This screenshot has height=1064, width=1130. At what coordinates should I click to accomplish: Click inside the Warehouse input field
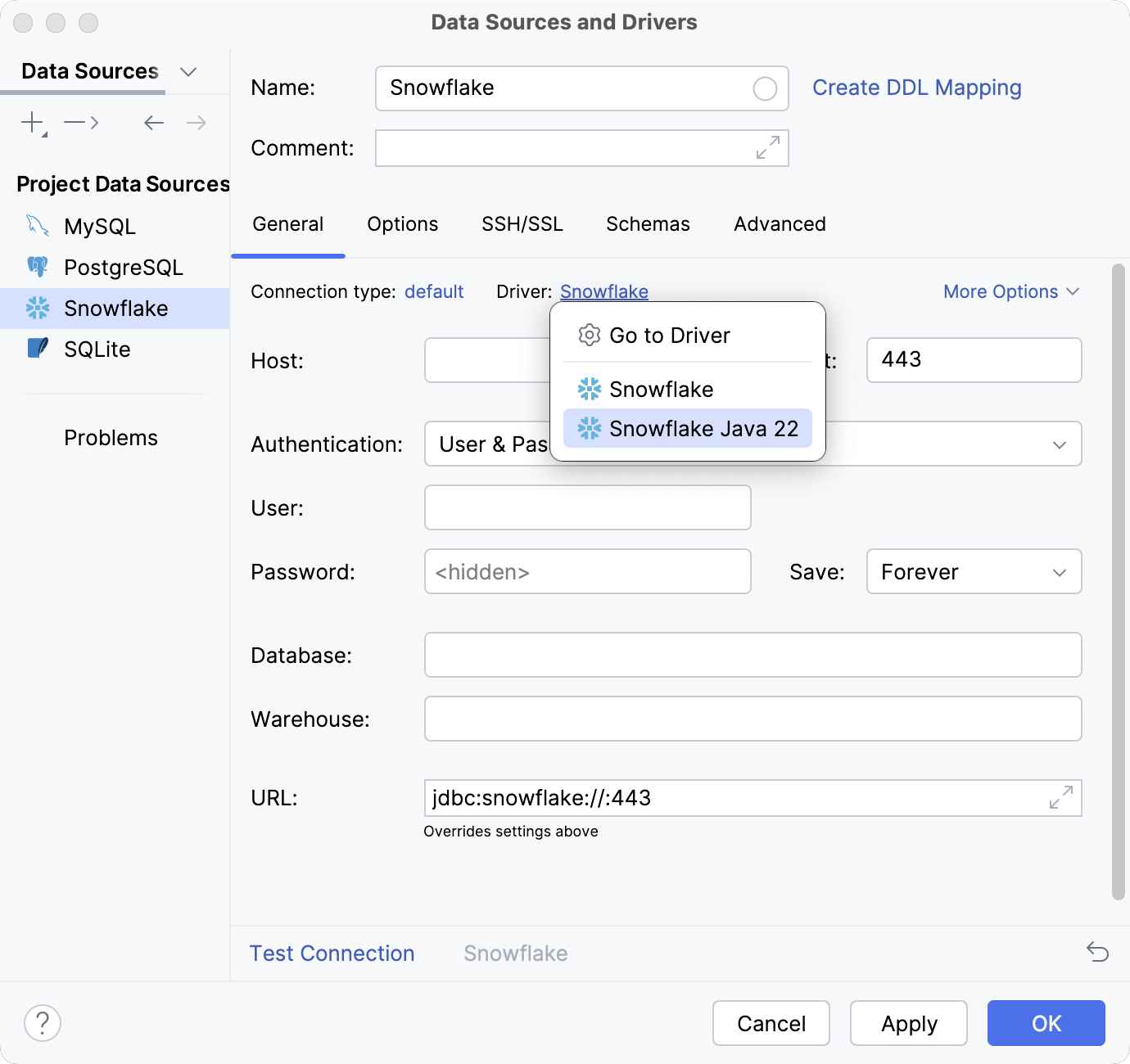752,719
